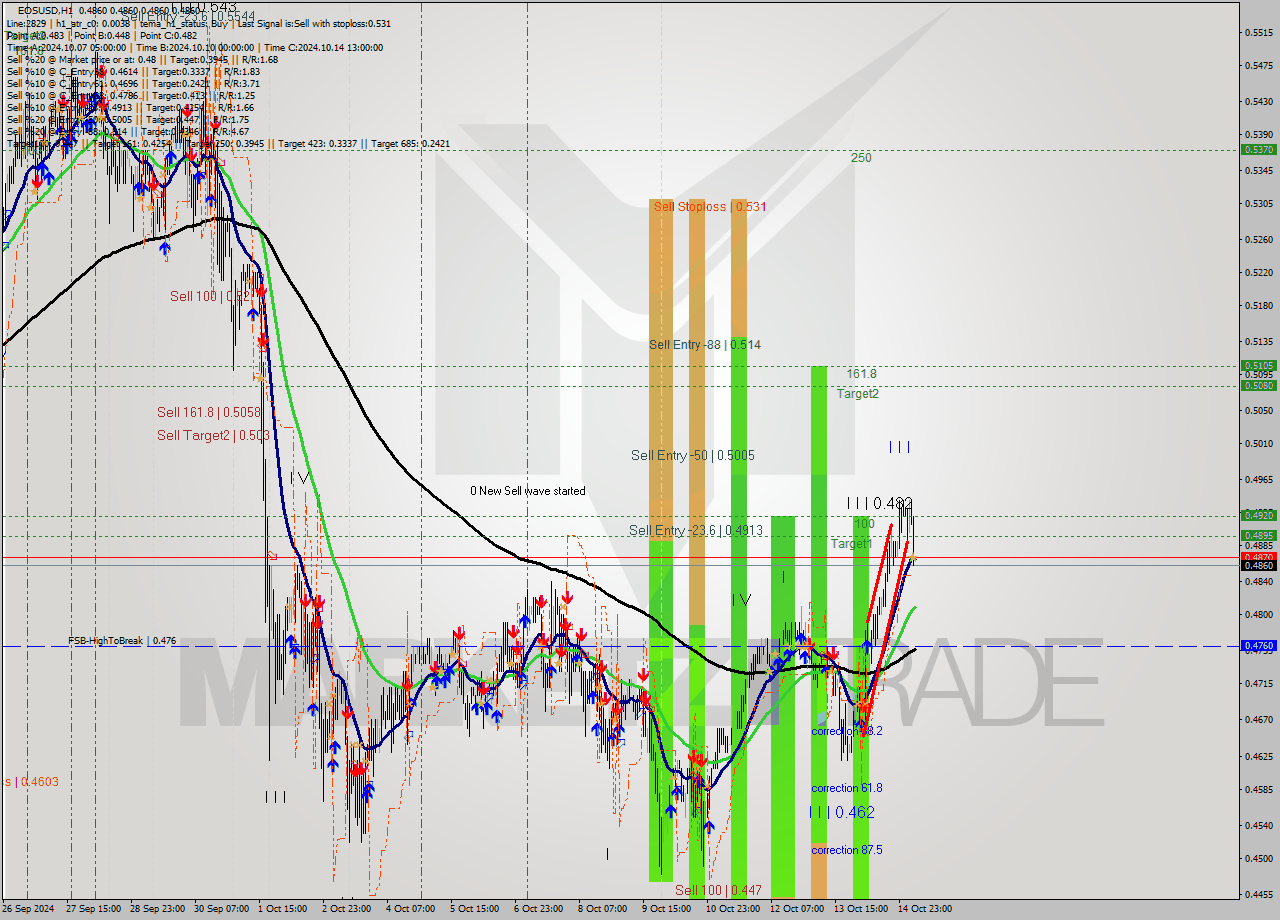Select the 'FSB-HighToBreak | 0.476' line label
Viewport: 1280px width, 920px height.
click(x=122, y=641)
